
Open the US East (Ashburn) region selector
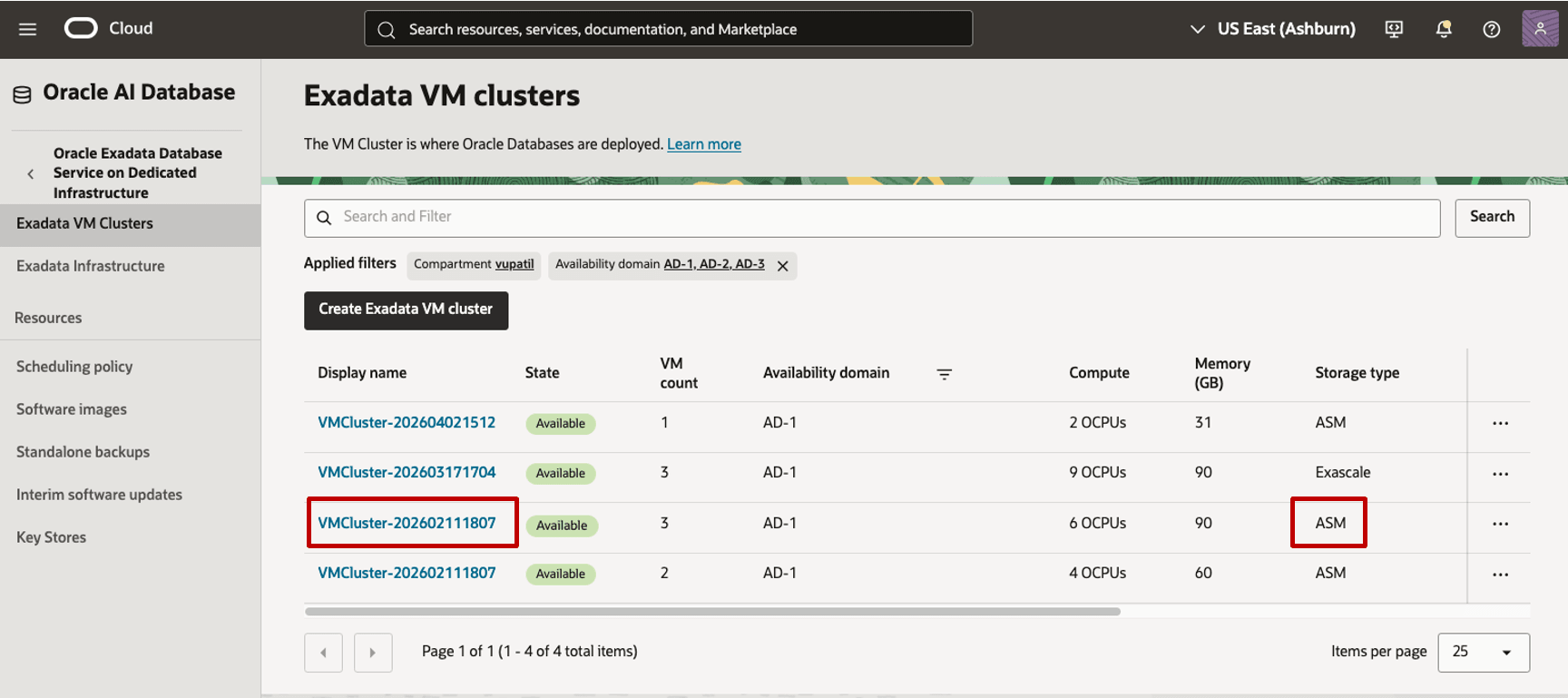1272,29
